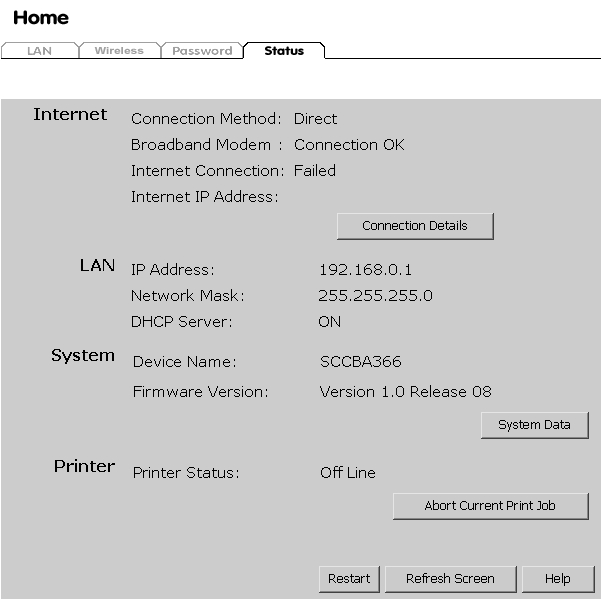Switch to the Wireless tab
This screenshot has width=601, height=600.
click(119, 51)
